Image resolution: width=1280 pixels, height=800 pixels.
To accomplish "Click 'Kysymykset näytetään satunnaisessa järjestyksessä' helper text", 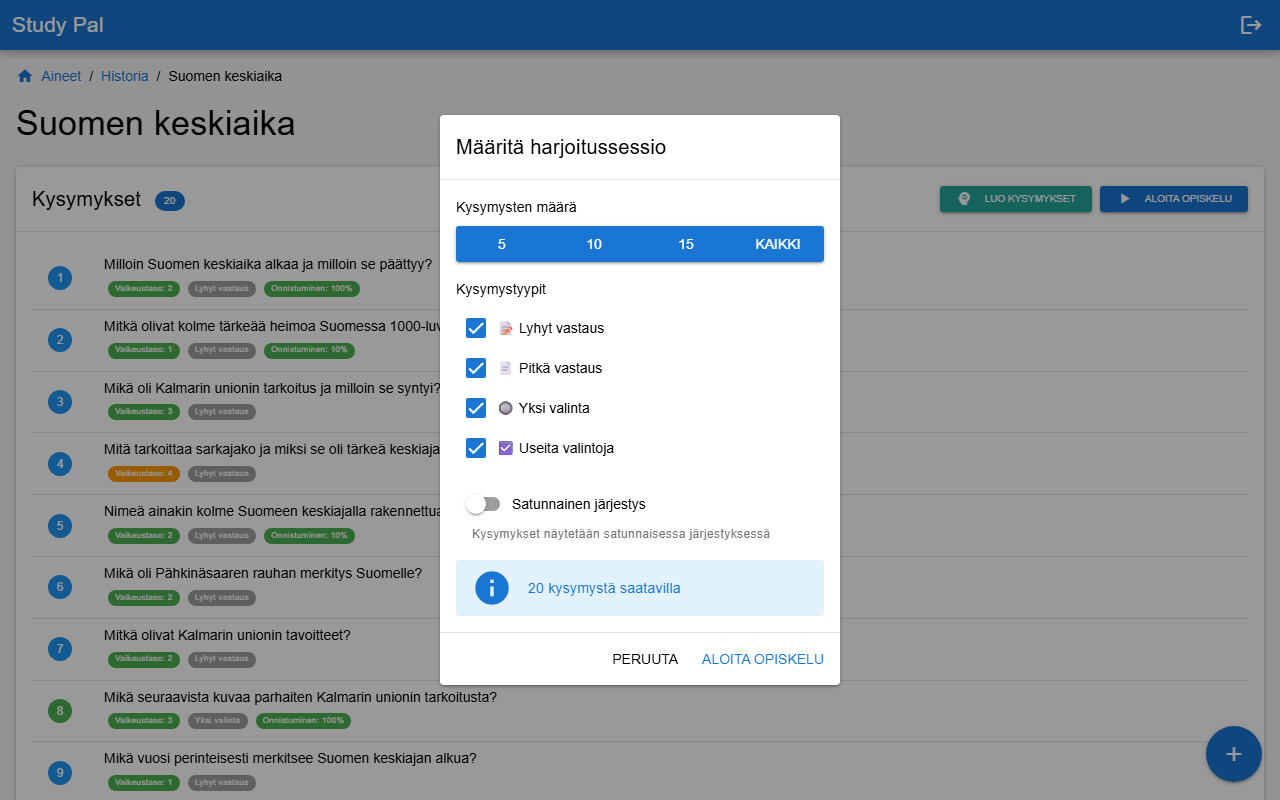I will pyautogui.click(x=621, y=534).
